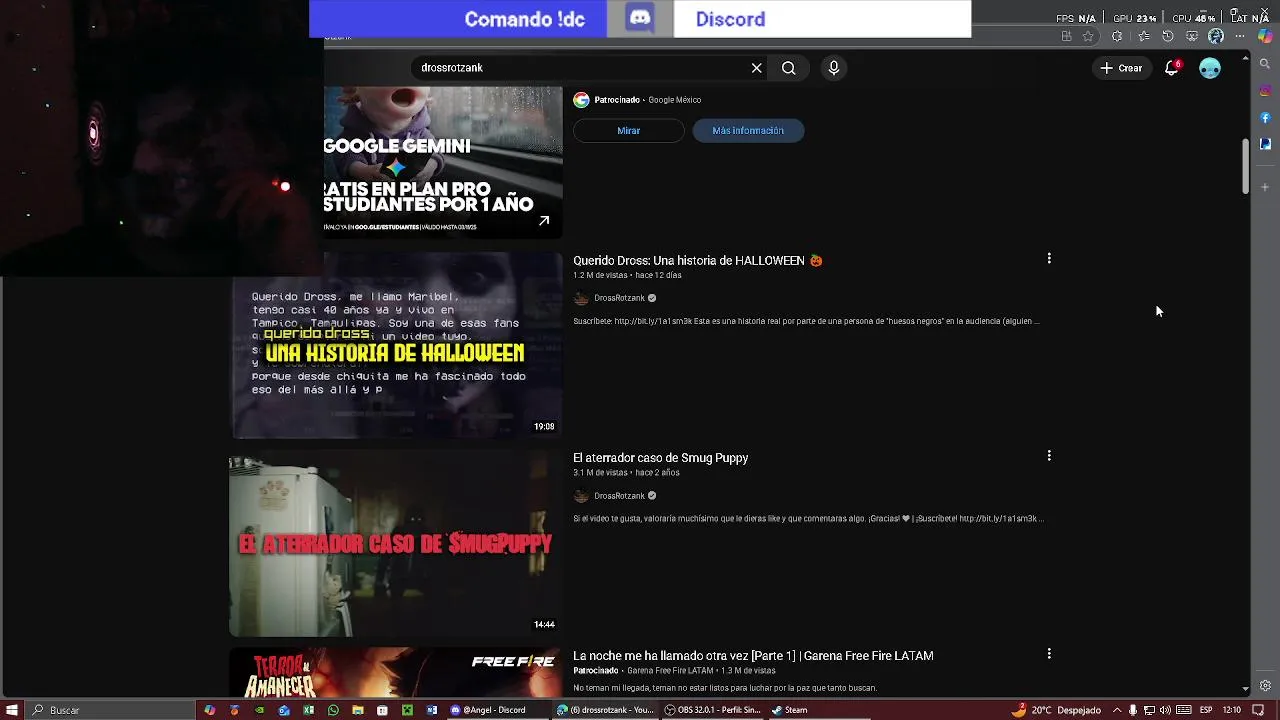
Task: Add a site with sidebar plus icon
Action: click(x=1265, y=187)
